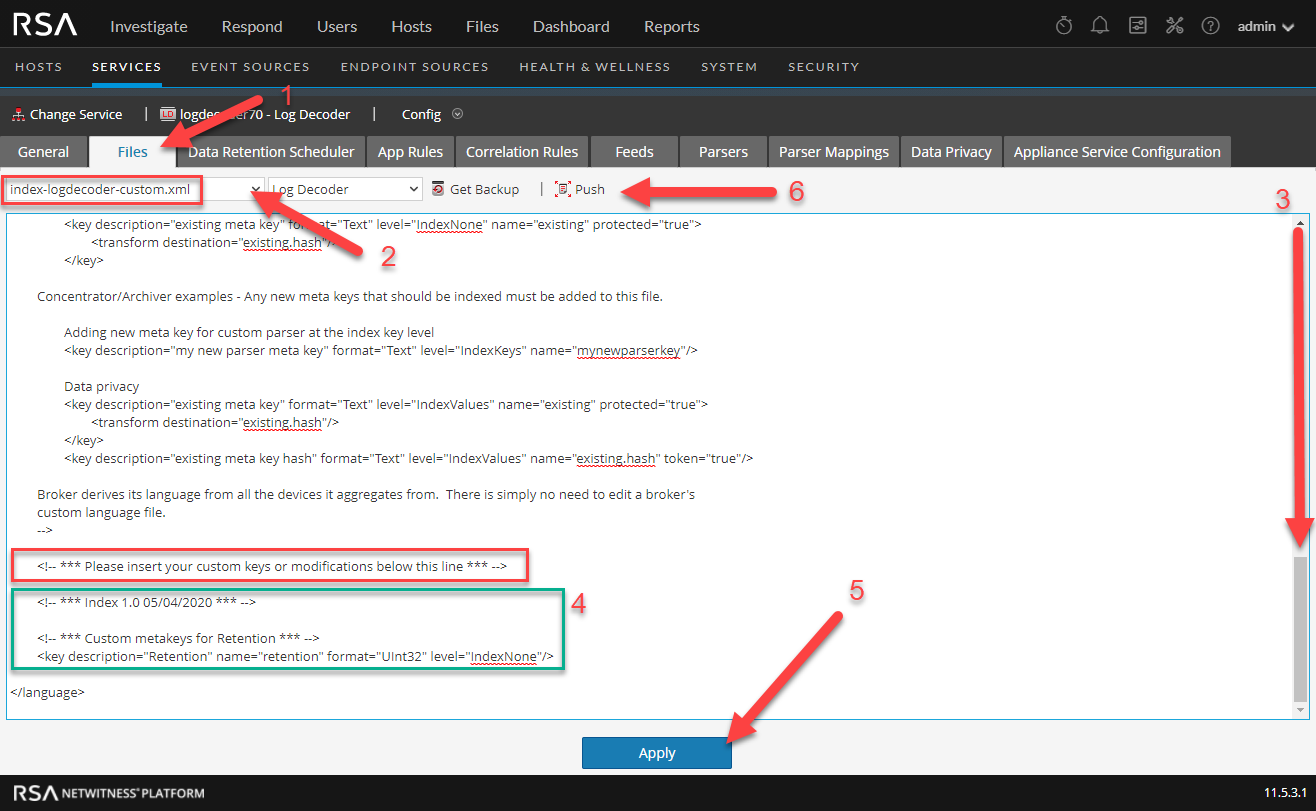Switch to the App Rules tab

click(x=410, y=152)
